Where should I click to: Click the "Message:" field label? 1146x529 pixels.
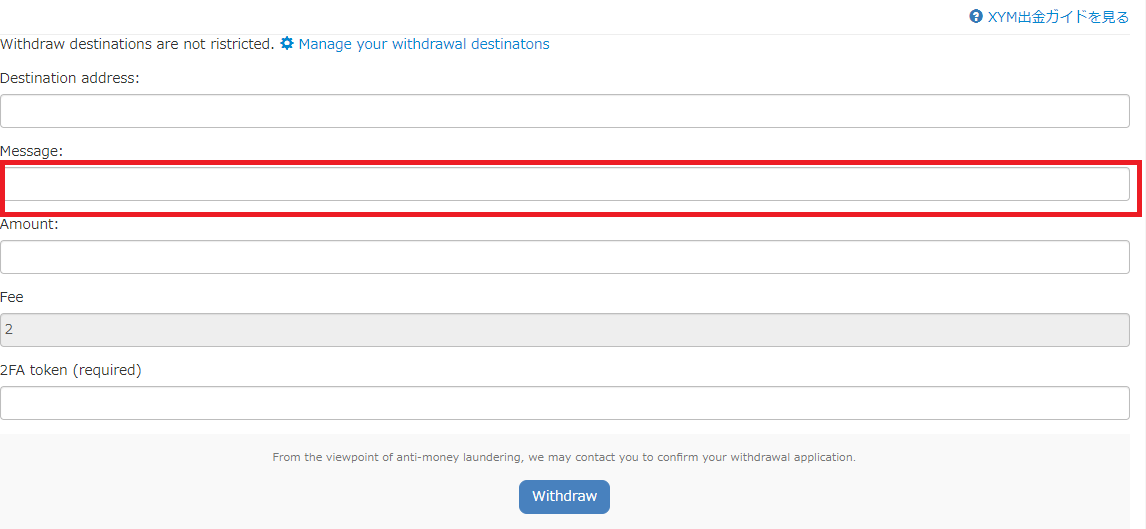coord(31,151)
